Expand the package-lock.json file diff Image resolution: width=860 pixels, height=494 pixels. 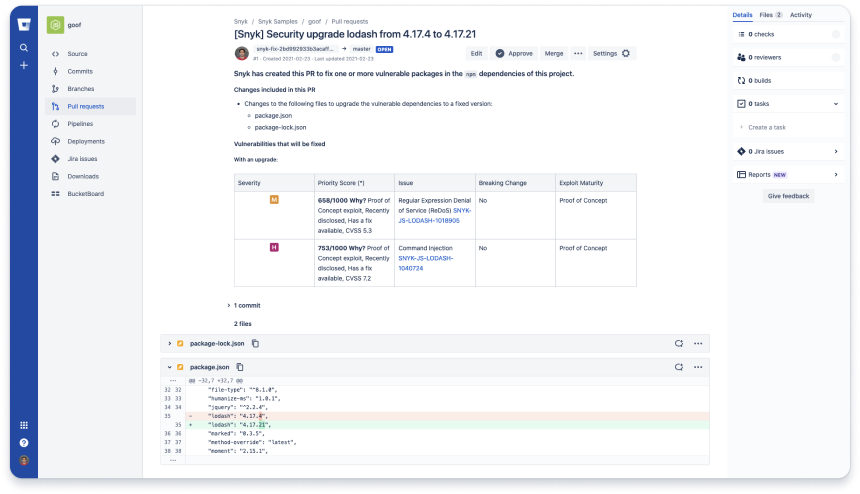170,343
